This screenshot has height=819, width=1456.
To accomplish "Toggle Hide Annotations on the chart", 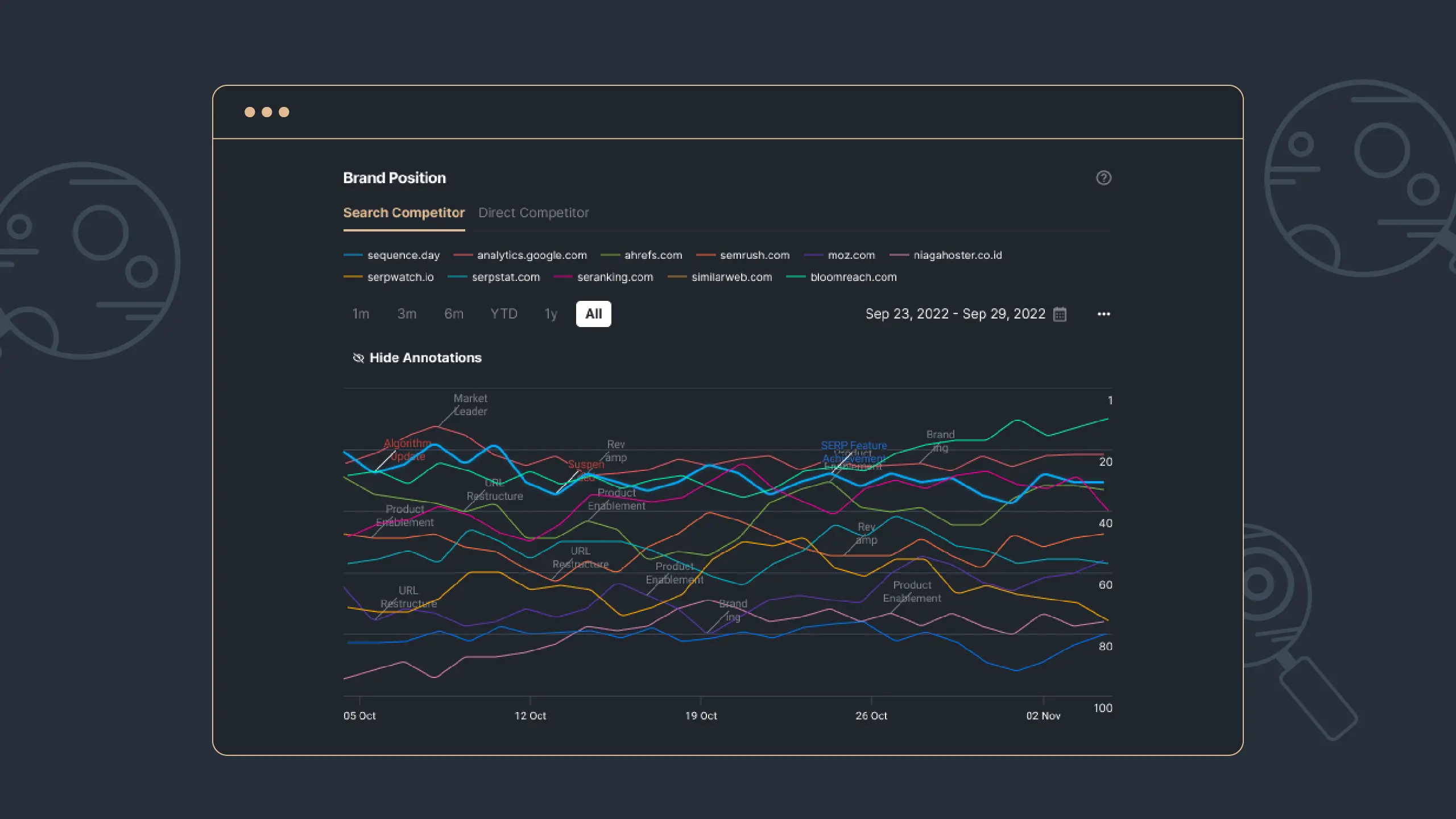I will 425,358.
